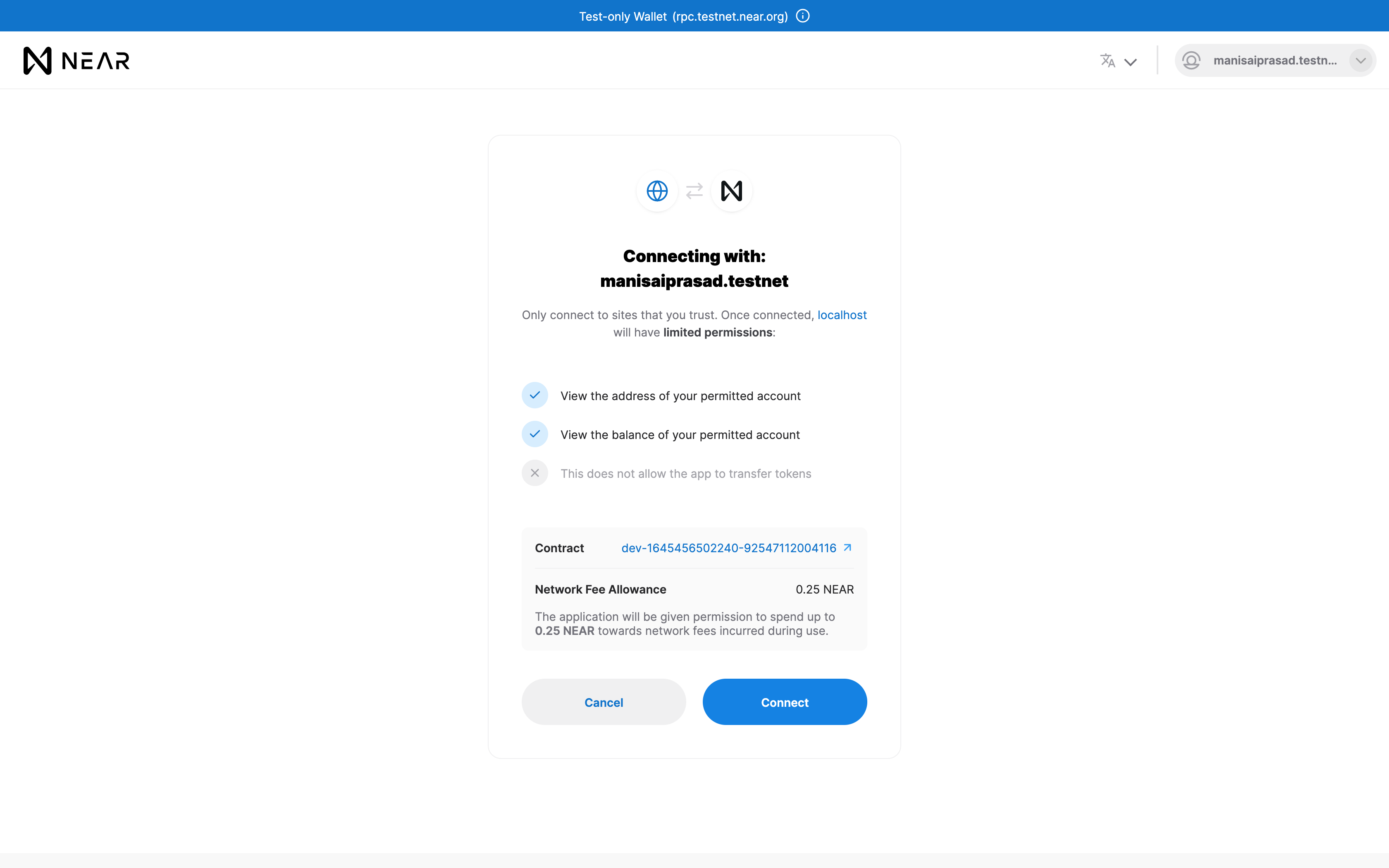Open the dev-1645456502240 contract link
This screenshot has width=1389, height=868.
point(728,548)
